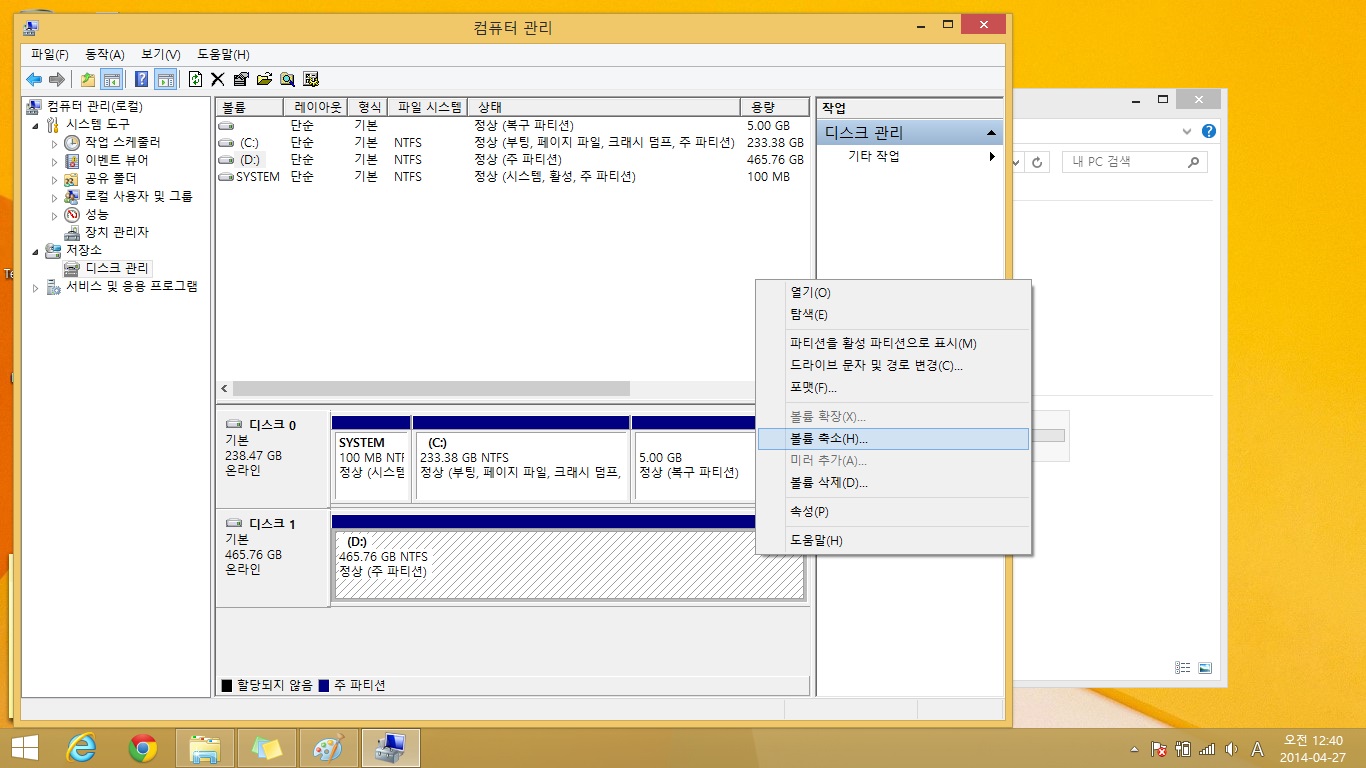Open File Explorer from the taskbar
Screen dimensions: 1366x768
tap(205, 747)
